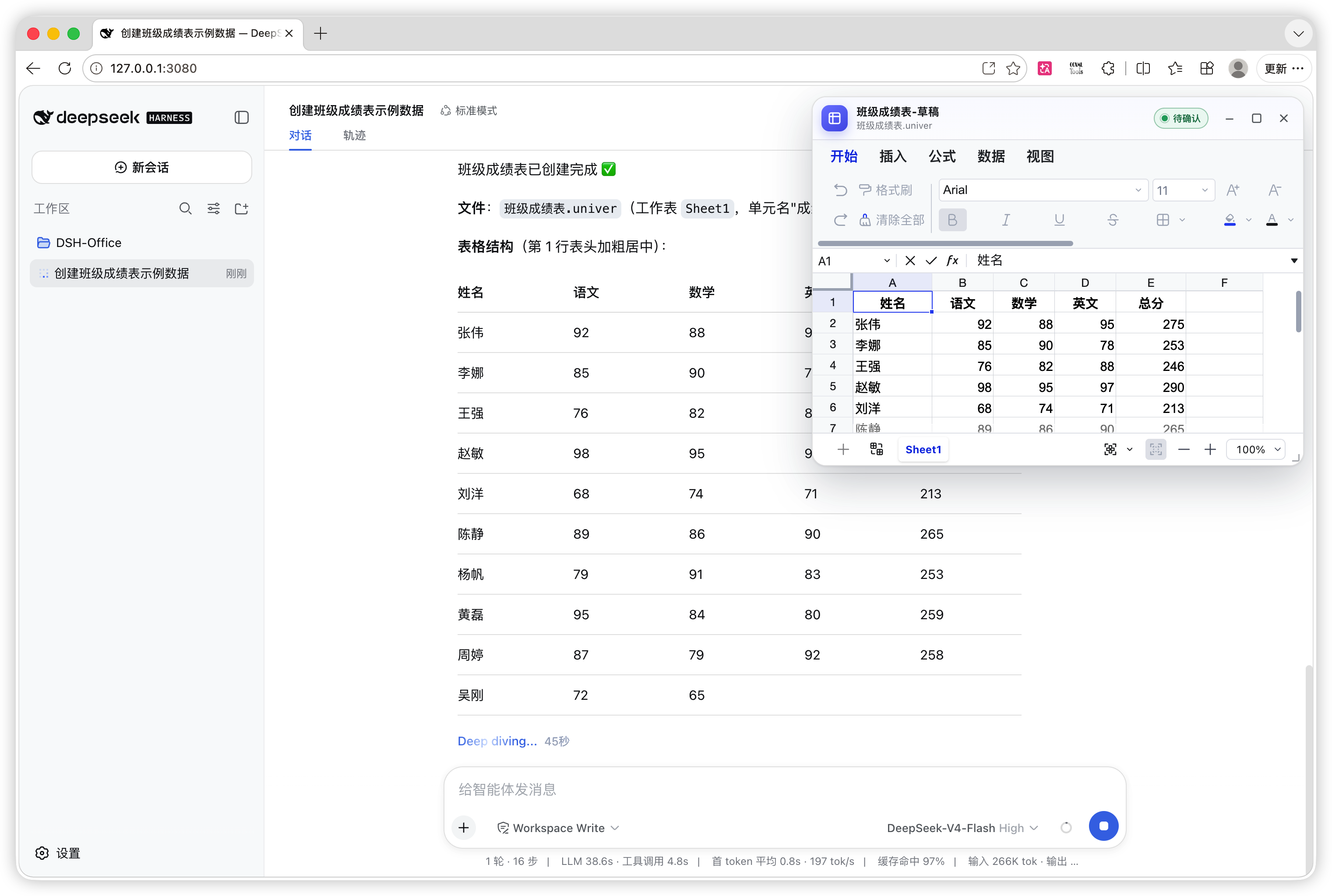Activate the format painter 格式刷
This screenshot has height=896, width=1332.
[x=885, y=190]
